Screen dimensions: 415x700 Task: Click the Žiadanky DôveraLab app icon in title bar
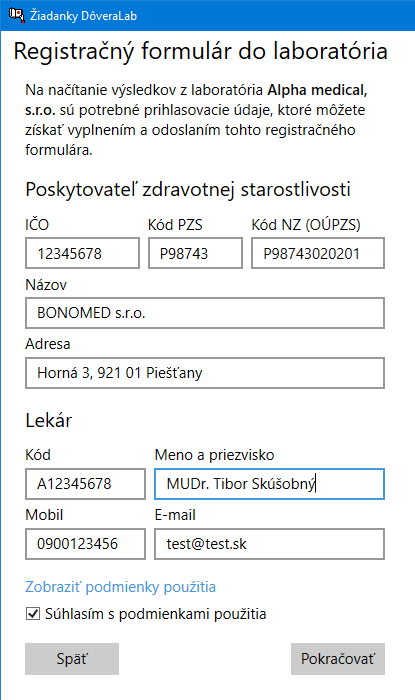point(17,15)
